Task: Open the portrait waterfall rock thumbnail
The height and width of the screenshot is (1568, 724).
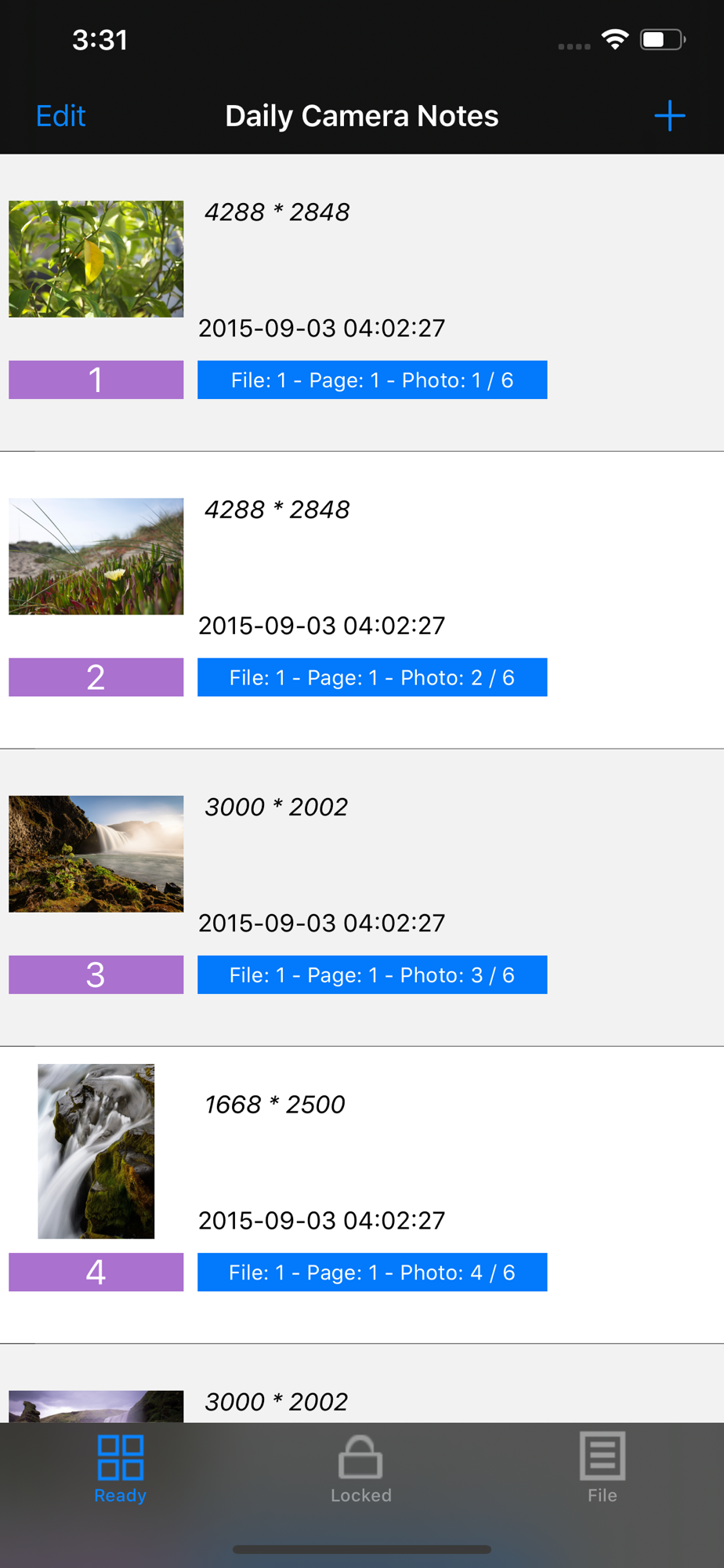Action: [96, 1151]
